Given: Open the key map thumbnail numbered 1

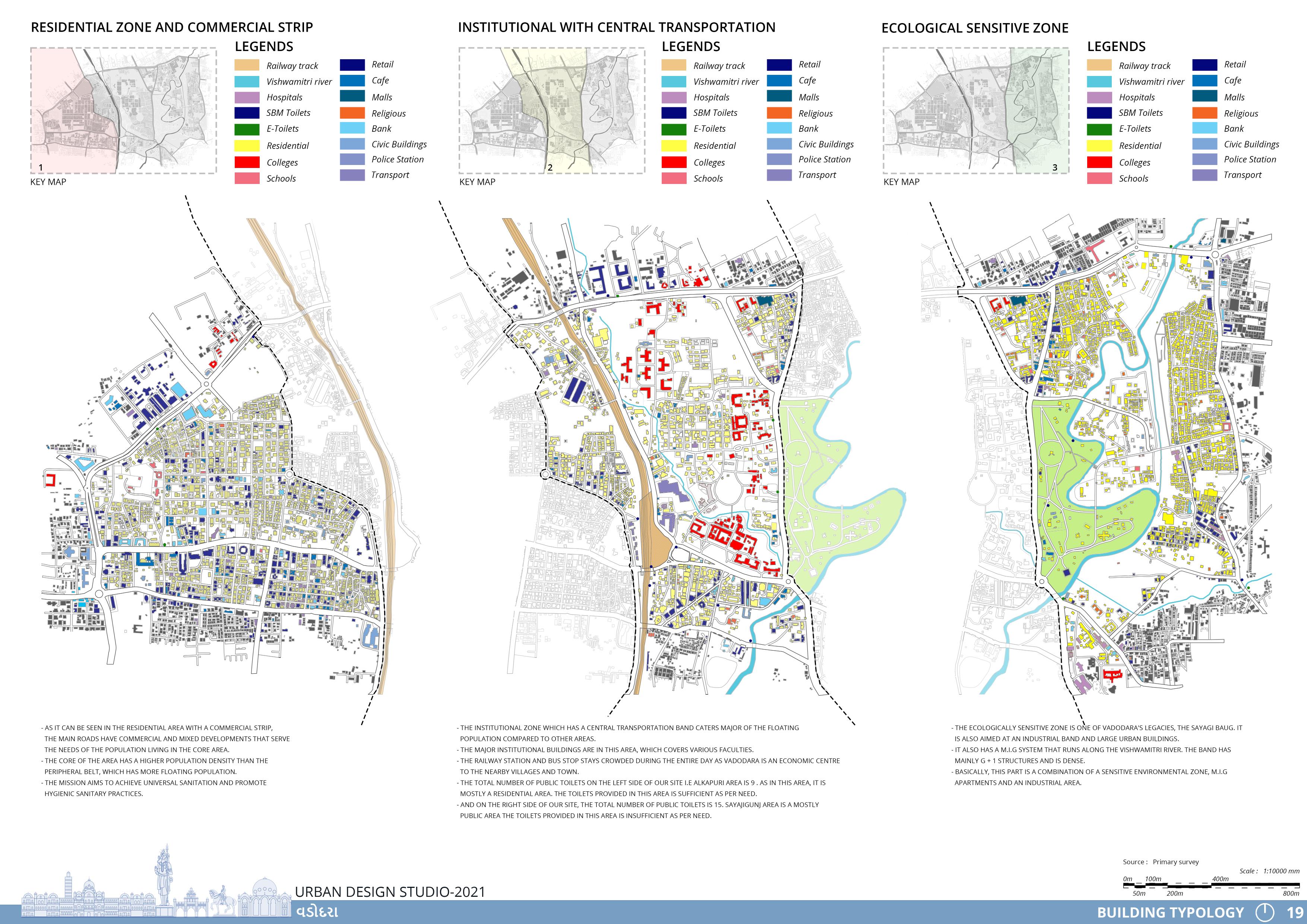Looking at the screenshot, I should coord(123,110).
